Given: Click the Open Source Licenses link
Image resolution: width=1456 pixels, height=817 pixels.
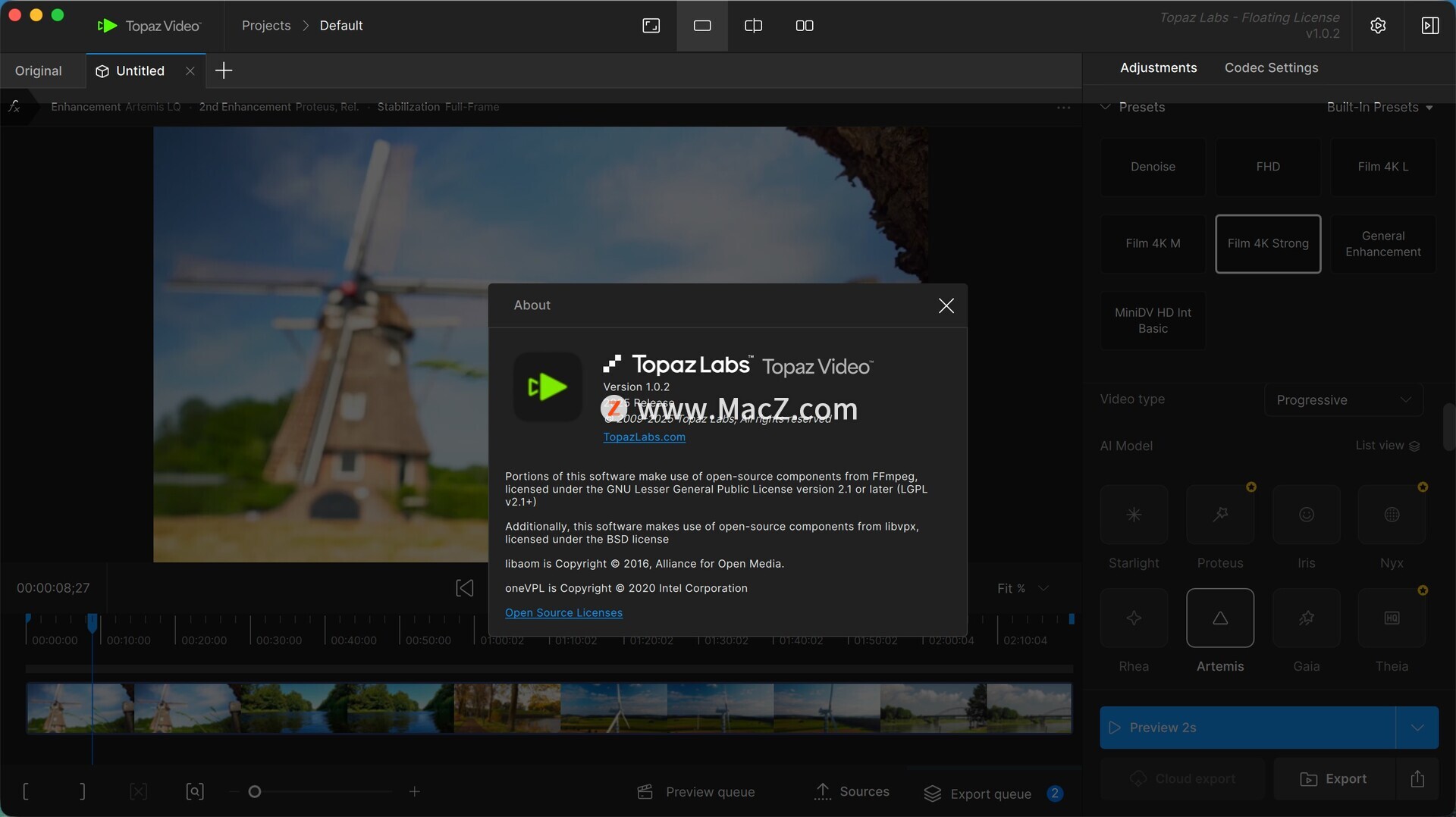Looking at the screenshot, I should (x=563, y=612).
